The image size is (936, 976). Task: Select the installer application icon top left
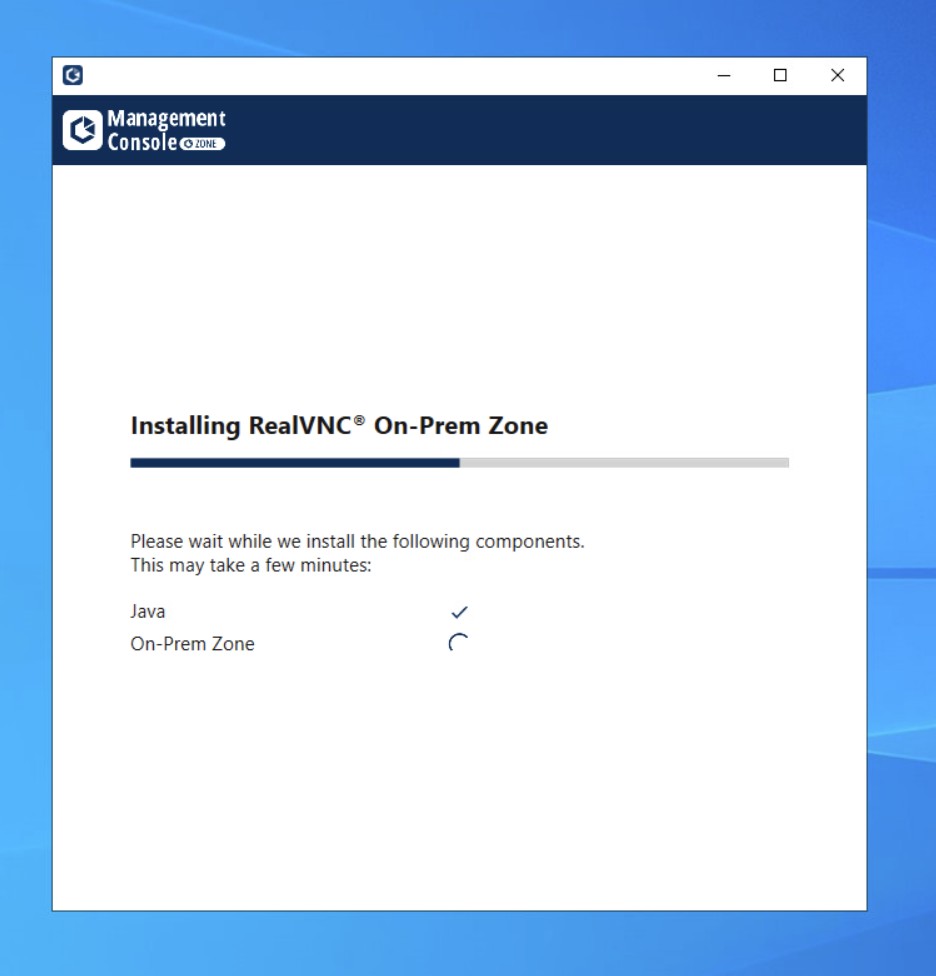pyautogui.click(x=74, y=76)
